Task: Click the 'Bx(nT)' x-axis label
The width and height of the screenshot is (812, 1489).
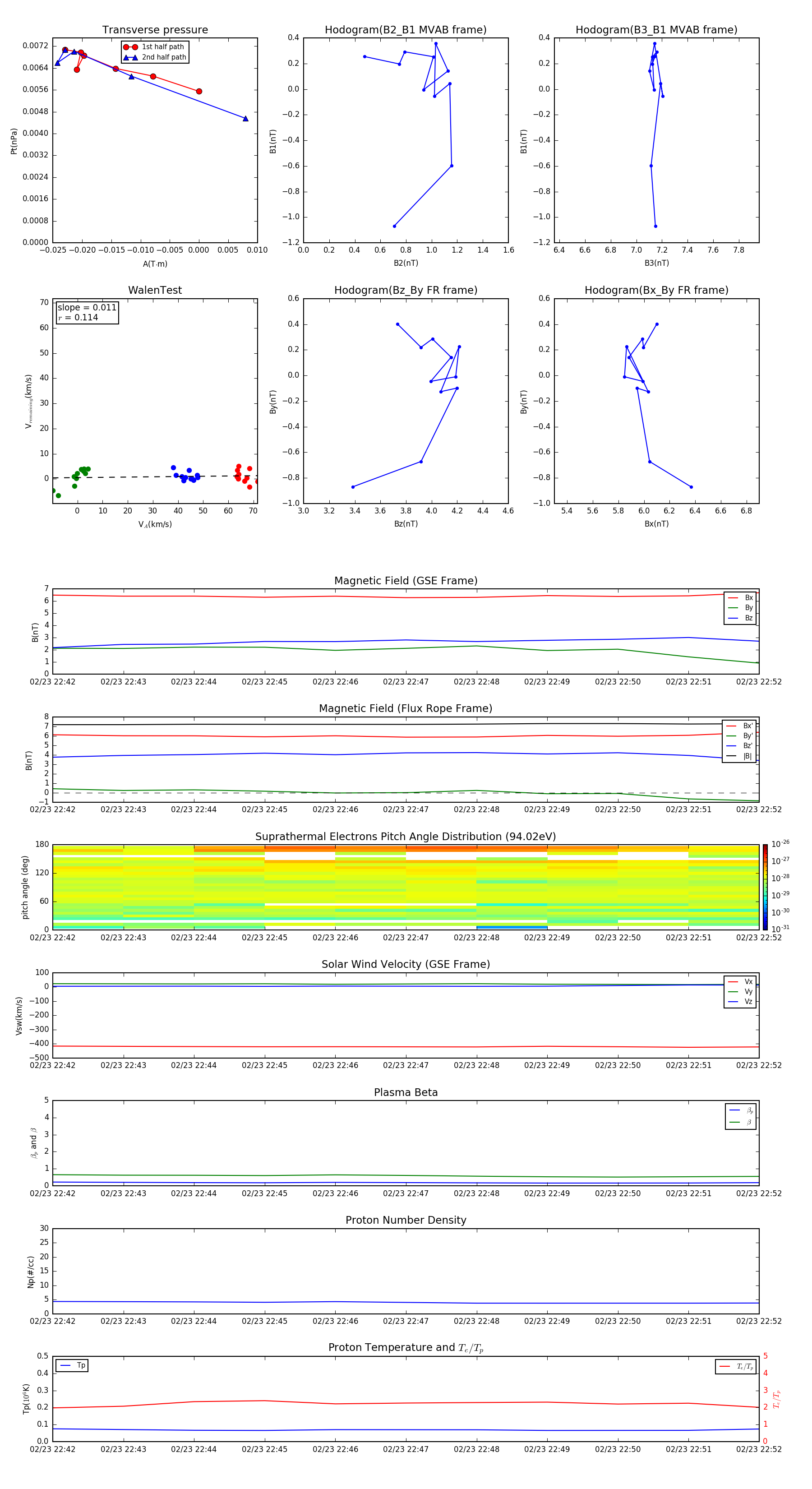Action: tap(656, 524)
